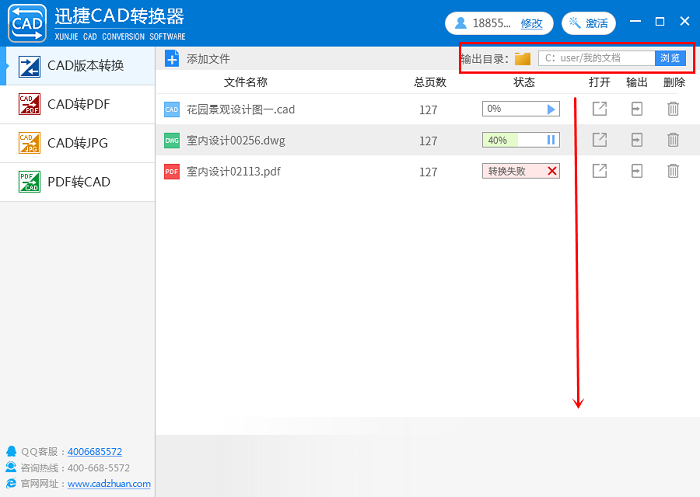Click the 激活 activate button

coord(588,23)
